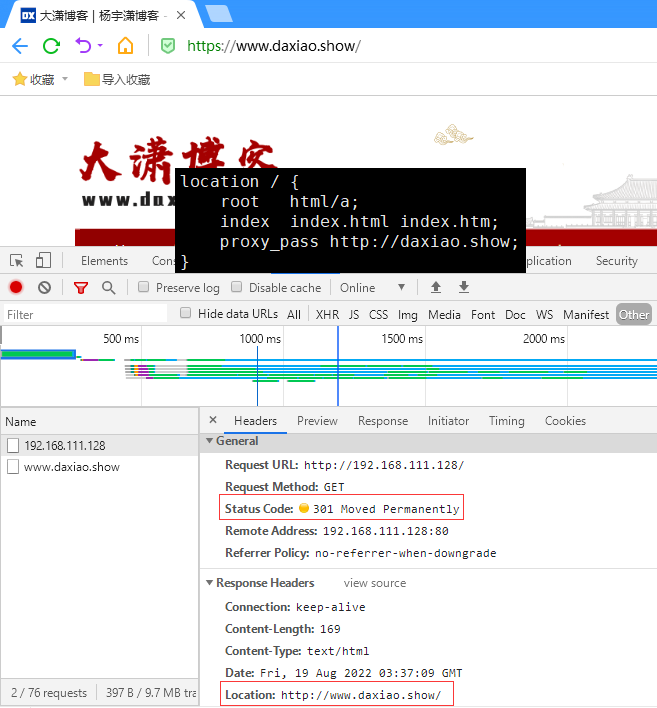Screen dimensions: 657x708
Task: Collapse the General section
Action: coord(210,441)
